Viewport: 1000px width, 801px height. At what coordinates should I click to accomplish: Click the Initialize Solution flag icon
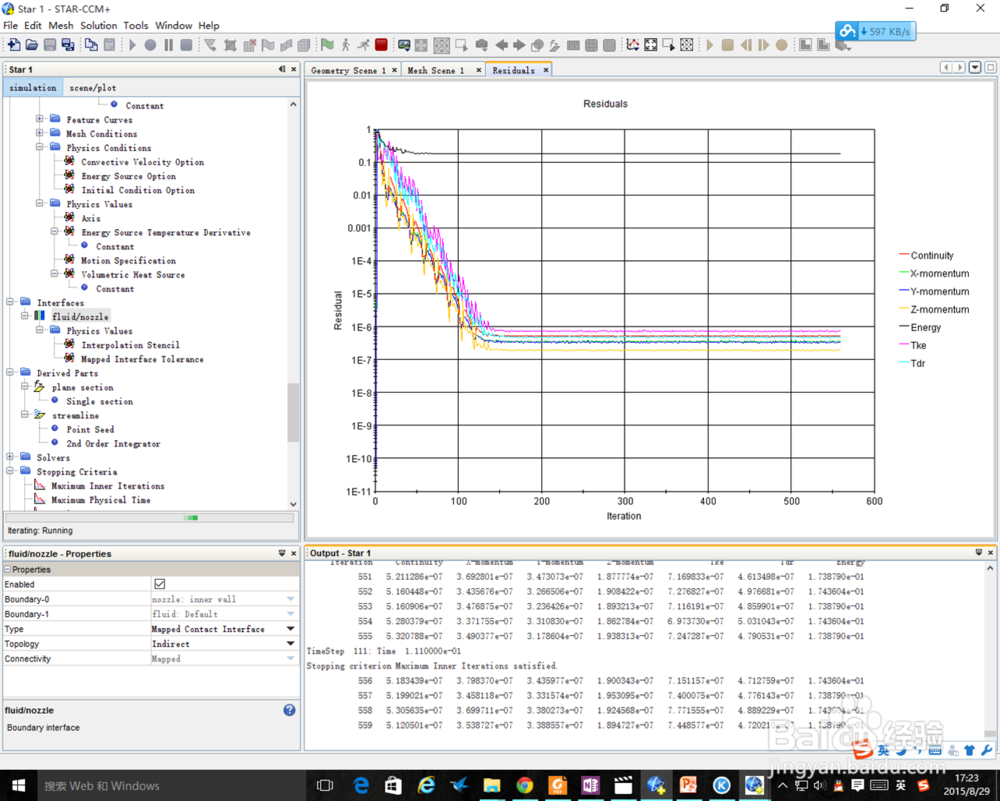pos(327,45)
